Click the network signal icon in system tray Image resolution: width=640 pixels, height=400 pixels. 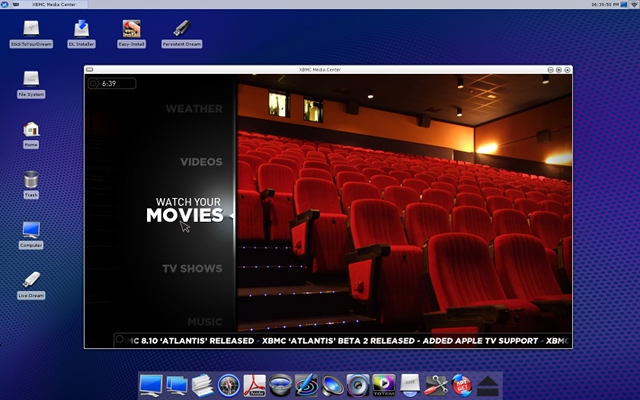[x=635, y=4]
